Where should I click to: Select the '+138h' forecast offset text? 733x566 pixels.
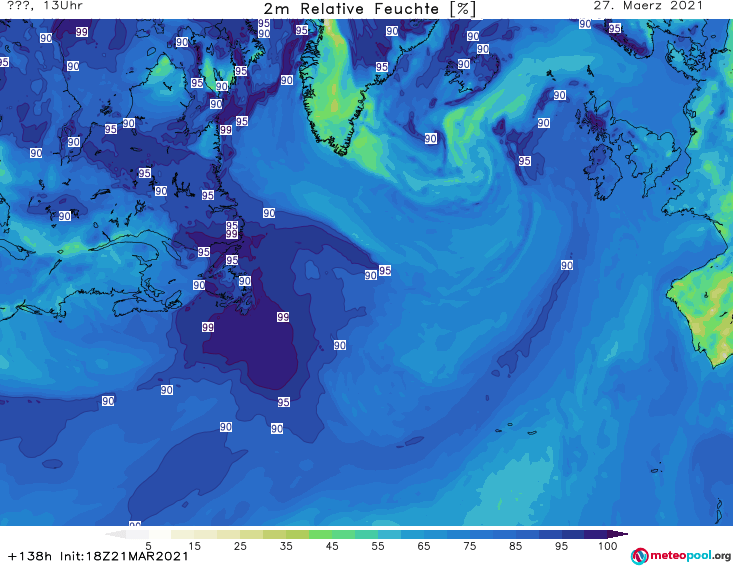click(x=30, y=556)
